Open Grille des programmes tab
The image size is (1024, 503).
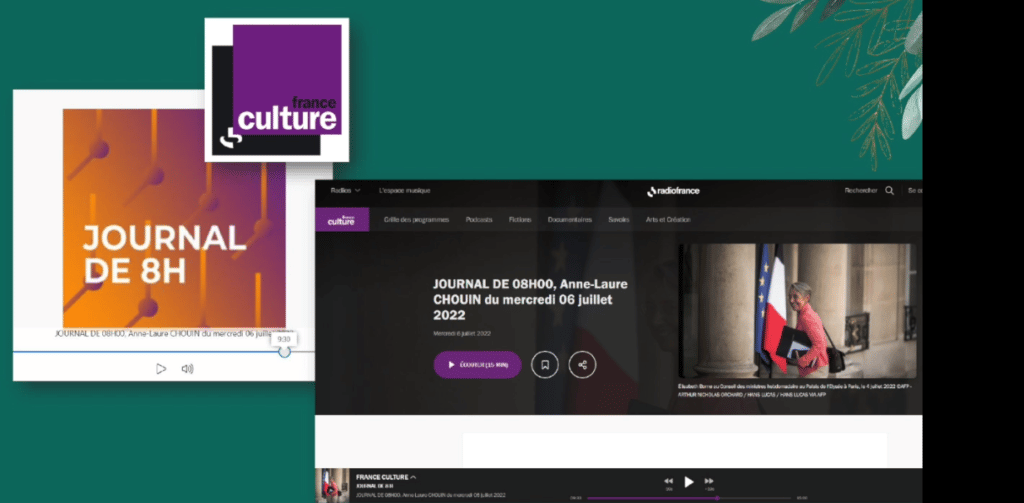pos(416,219)
